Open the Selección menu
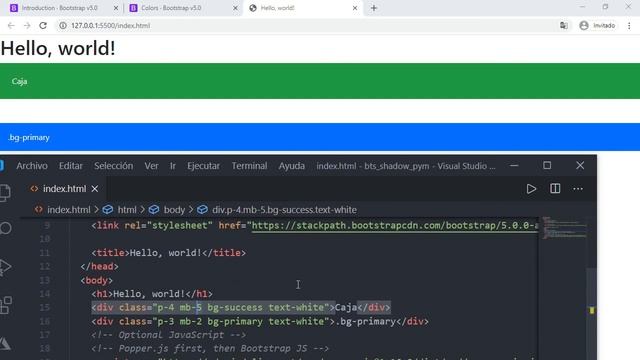 tap(113, 166)
